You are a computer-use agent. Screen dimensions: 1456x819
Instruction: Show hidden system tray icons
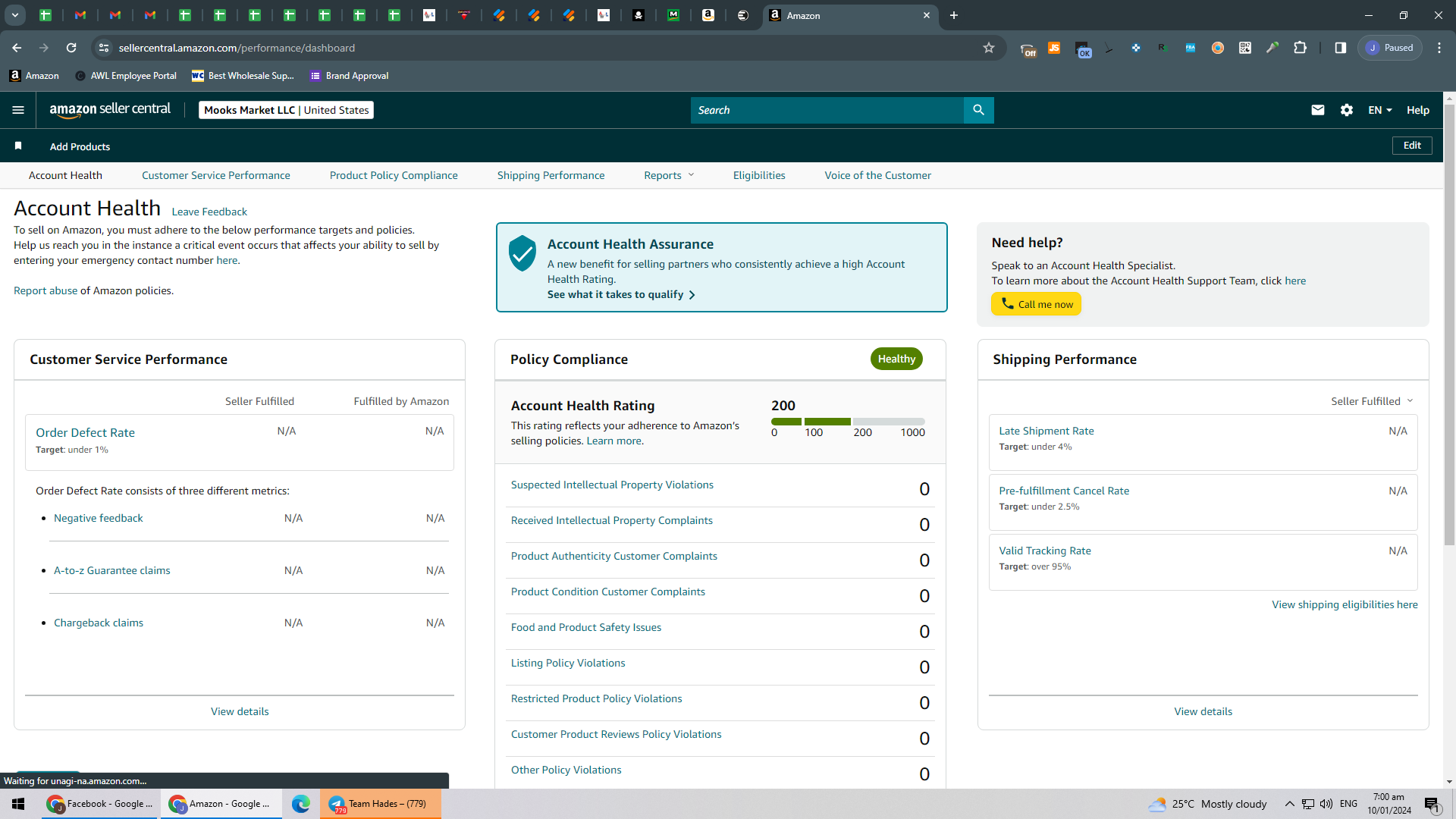[1289, 804]
